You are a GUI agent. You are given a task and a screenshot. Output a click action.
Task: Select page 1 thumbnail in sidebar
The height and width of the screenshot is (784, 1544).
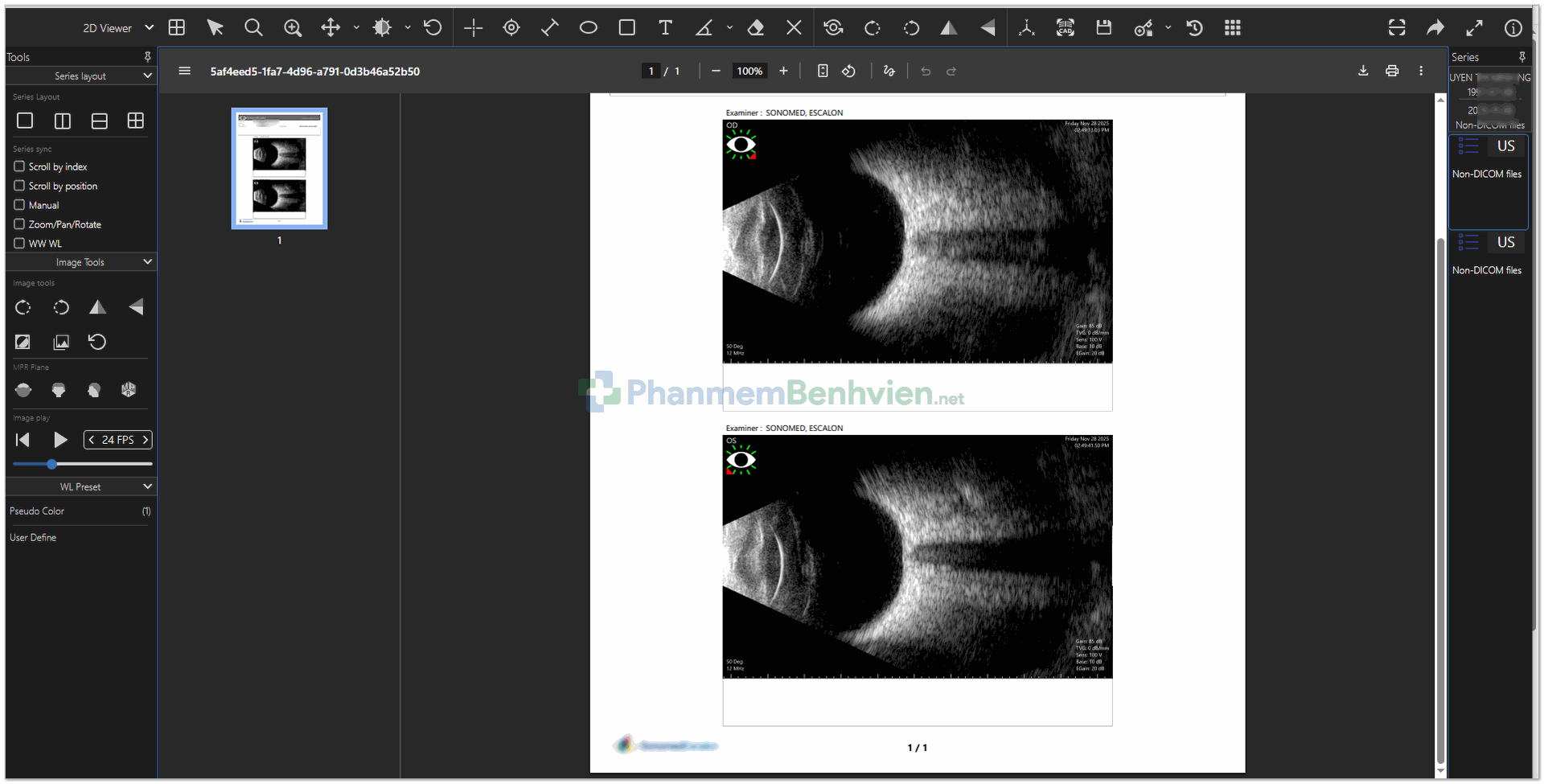(279, 169)
